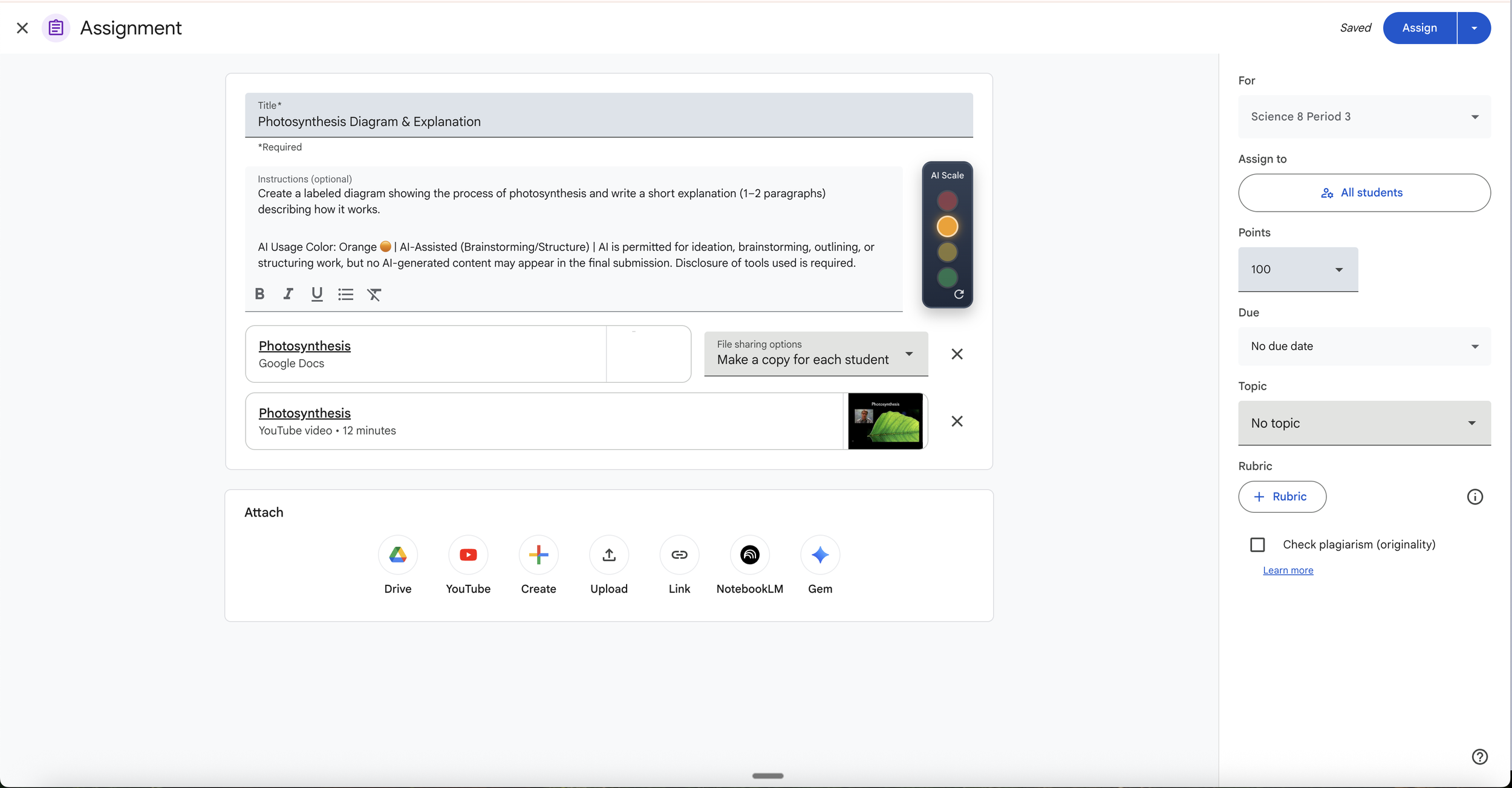1512x788 pixels.
Task: Open the Learn more link
Action: click(1288, 570)
